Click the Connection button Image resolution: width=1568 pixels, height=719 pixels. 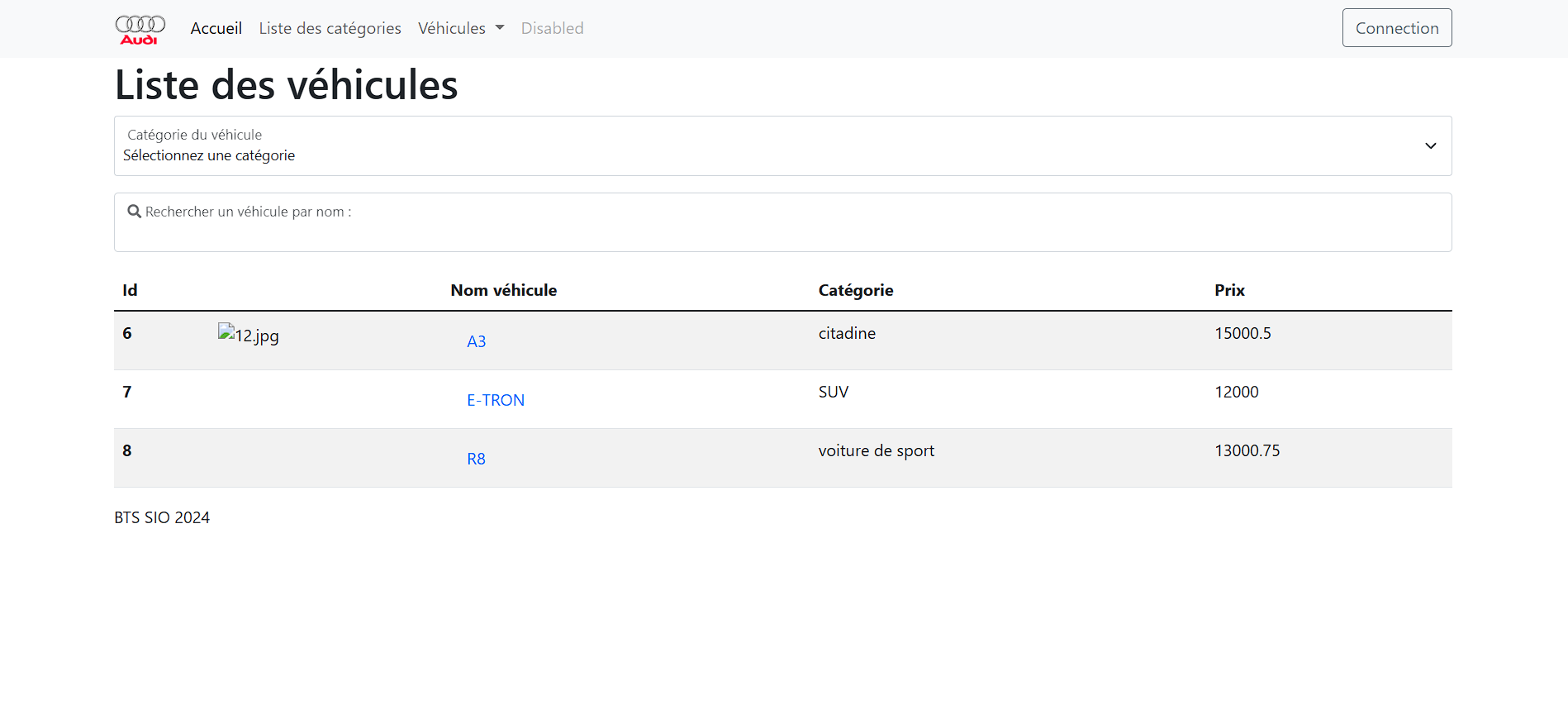tap(1397, 28)
